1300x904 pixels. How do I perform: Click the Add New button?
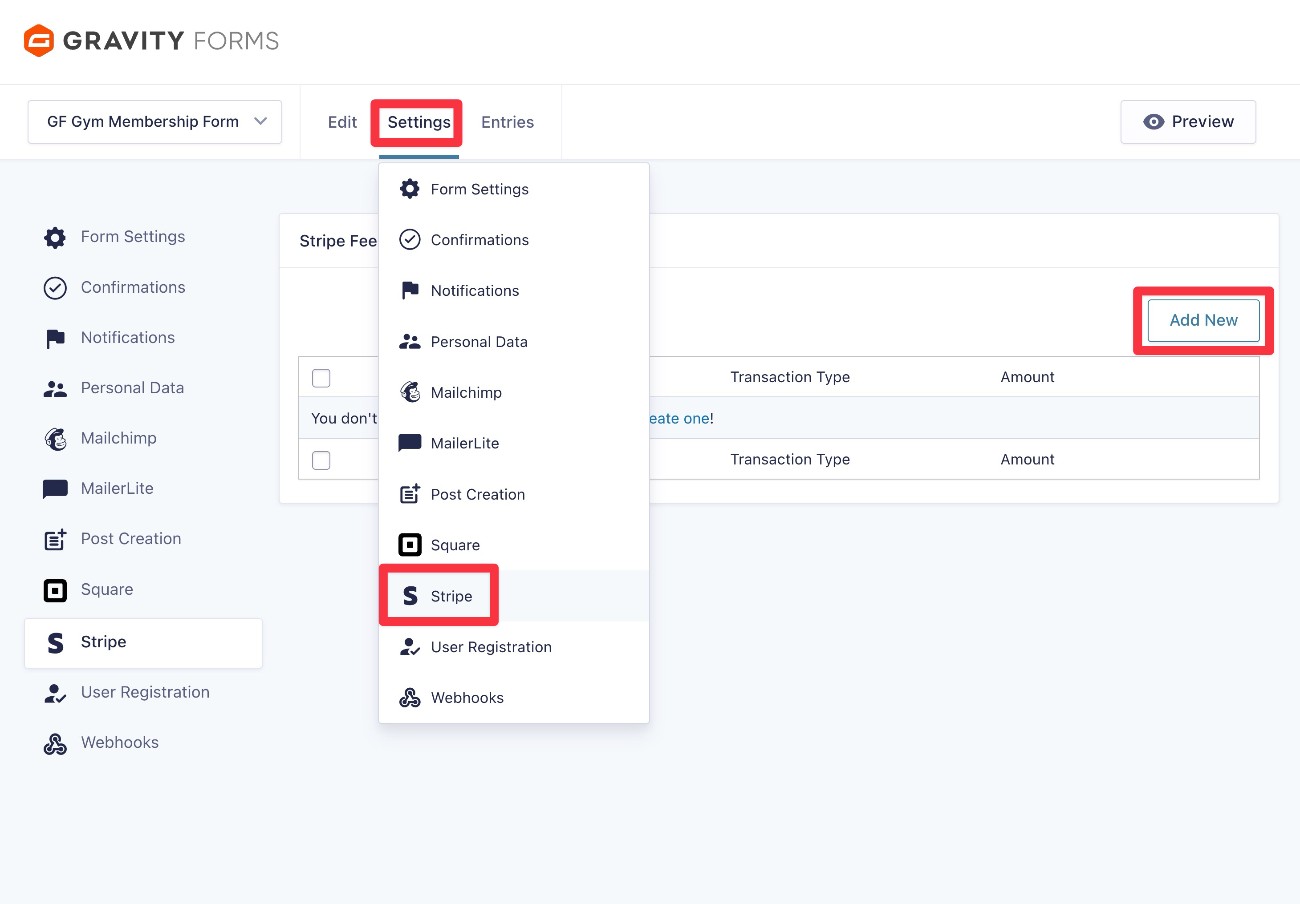click(x=1202, y=320)
